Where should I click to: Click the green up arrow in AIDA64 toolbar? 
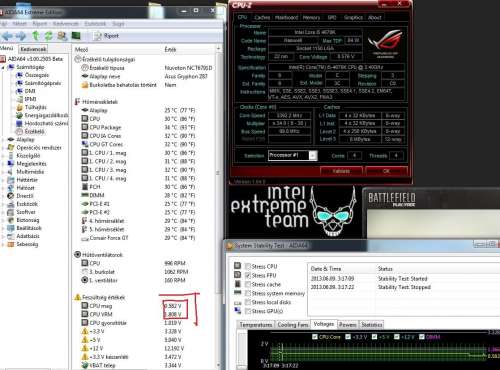pyautogui.click(x=36, y=36)
